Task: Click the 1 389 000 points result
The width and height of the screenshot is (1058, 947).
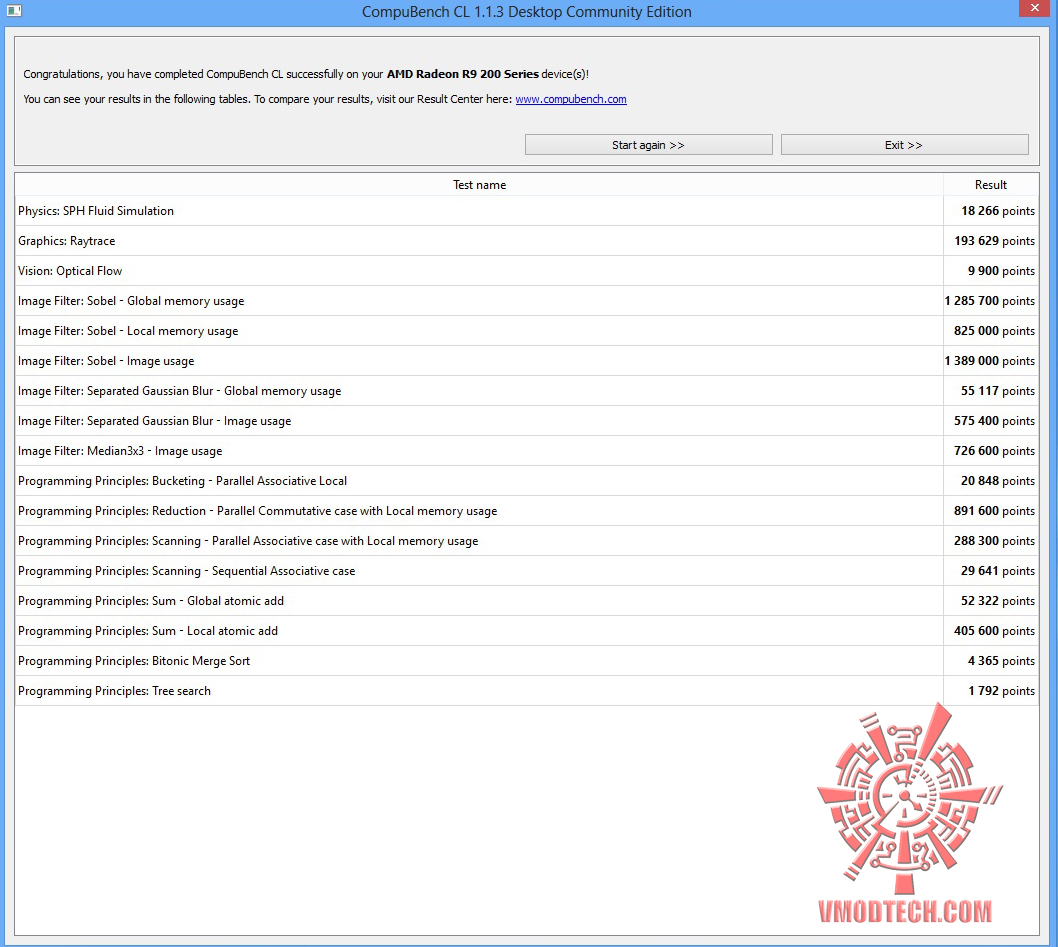Action: [x=990, y=361]
